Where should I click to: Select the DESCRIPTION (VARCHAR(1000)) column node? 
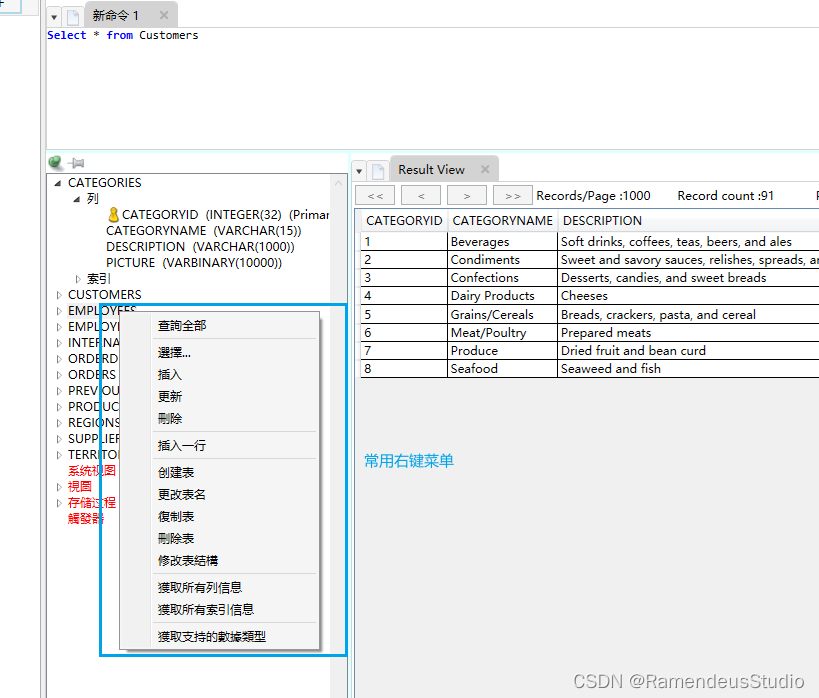[x=200, y=247]
